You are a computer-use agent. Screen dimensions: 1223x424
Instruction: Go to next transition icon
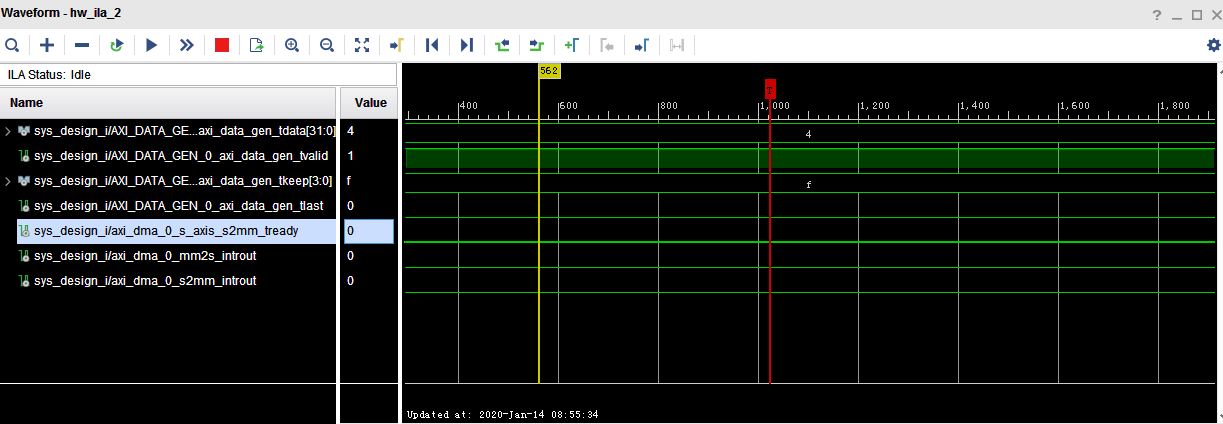click(537, 45)
